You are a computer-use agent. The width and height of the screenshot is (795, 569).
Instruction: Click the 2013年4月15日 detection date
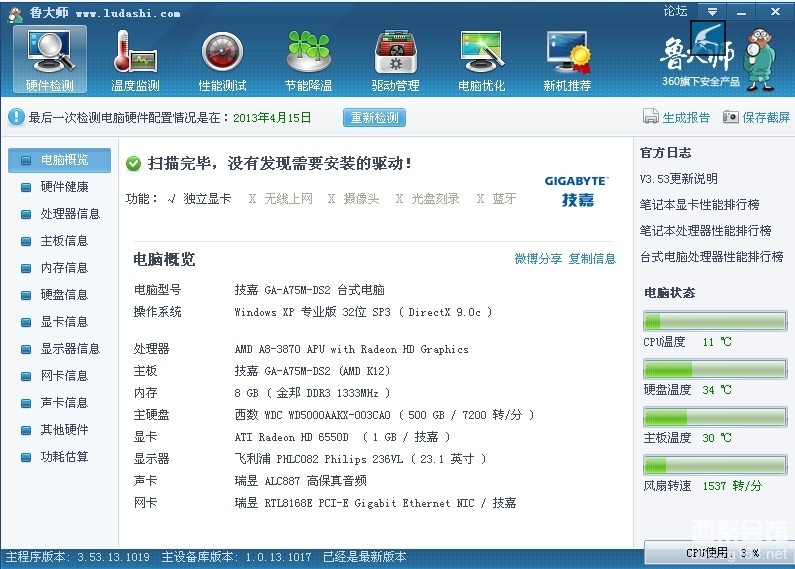click(272, 118)
